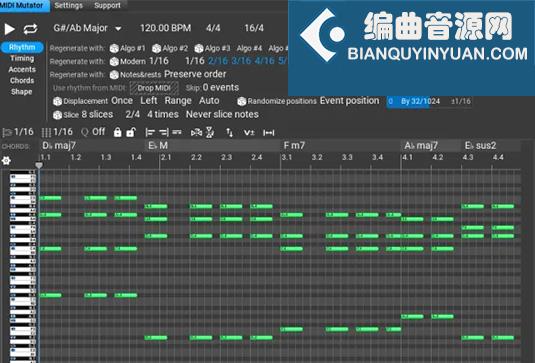Select the Eb sus2 chord block

[491, 146]
